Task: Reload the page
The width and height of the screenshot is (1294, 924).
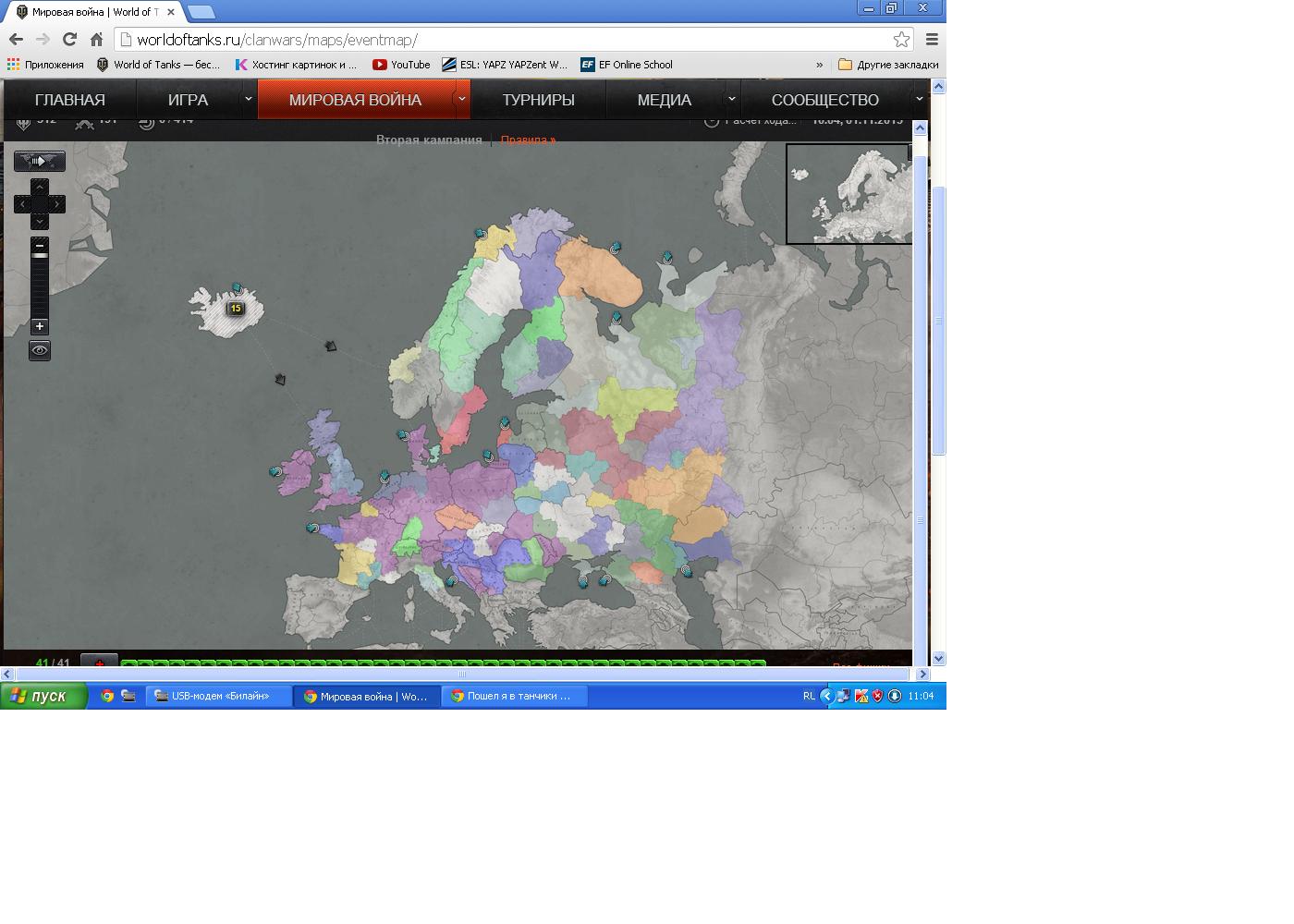Action: pyautogui.click(x=69, y=39)
